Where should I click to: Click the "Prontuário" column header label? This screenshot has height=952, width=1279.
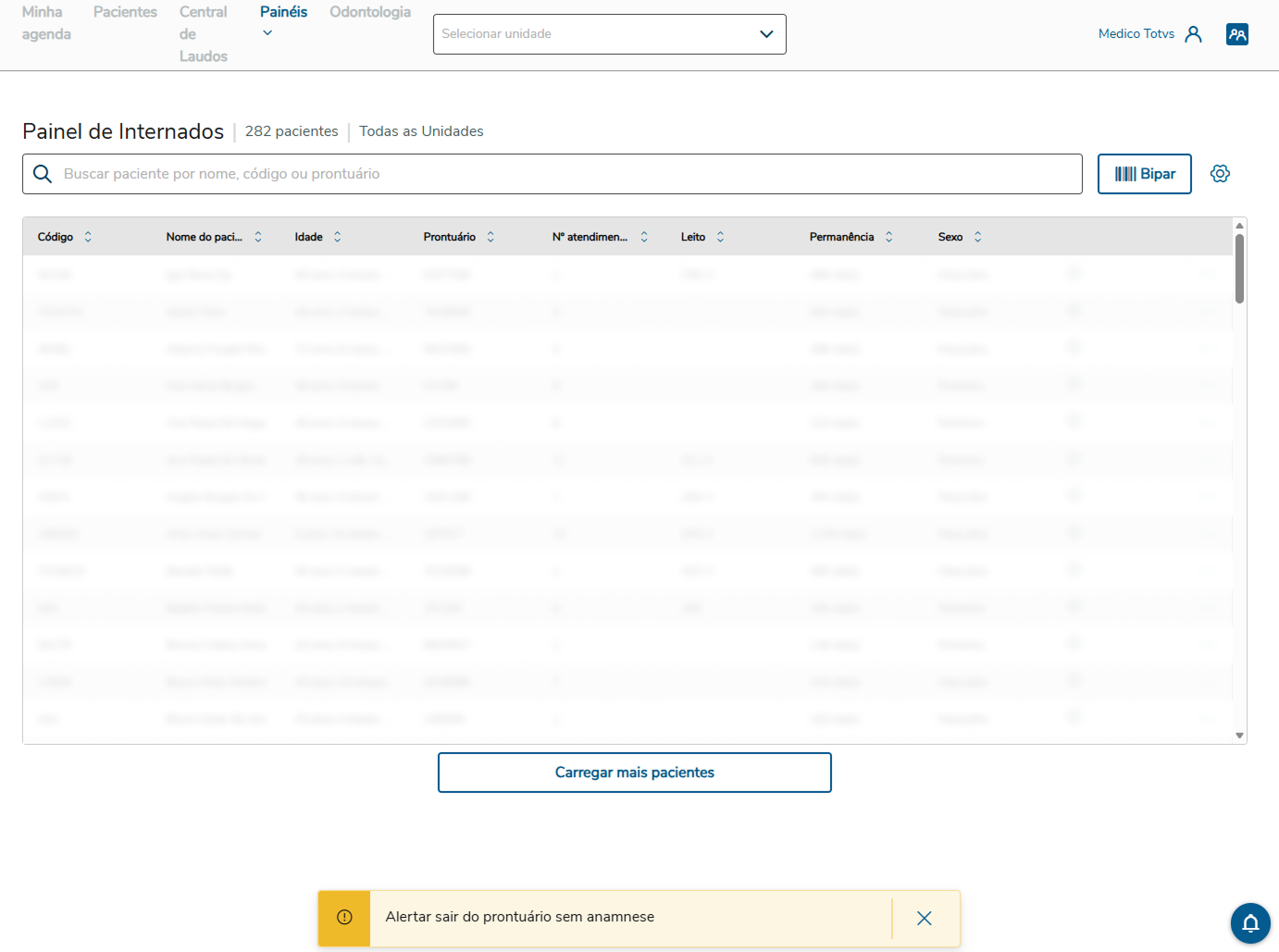[x=450, y=237]
